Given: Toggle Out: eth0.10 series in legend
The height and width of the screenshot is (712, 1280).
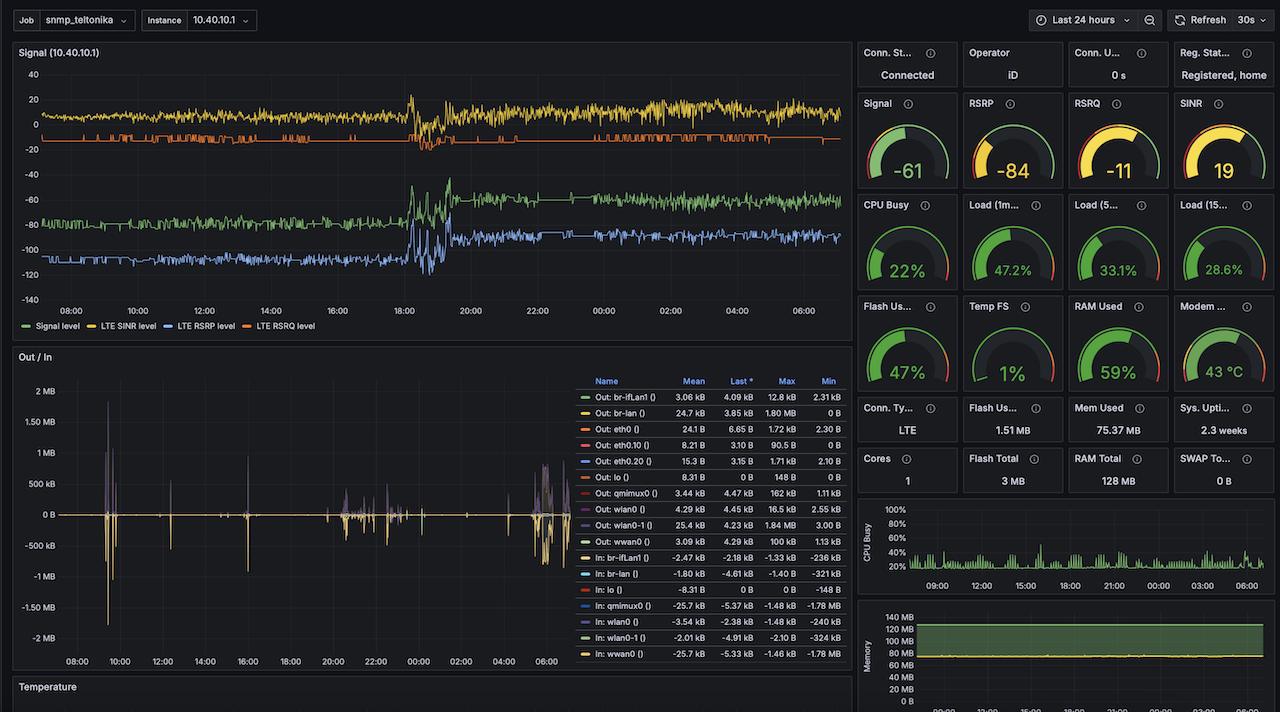Looking at the screenshot, I should coord(622,445).
